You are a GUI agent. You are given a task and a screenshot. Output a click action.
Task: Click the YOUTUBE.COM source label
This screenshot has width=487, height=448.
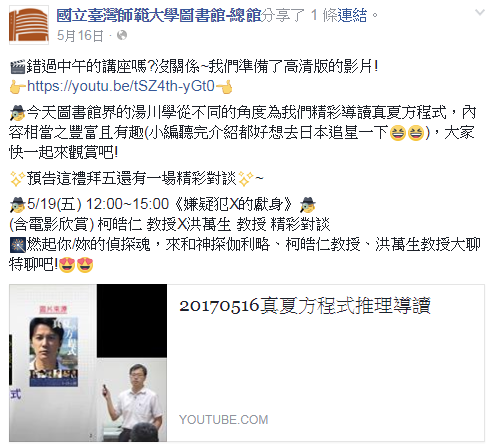[x=224, y=420]
